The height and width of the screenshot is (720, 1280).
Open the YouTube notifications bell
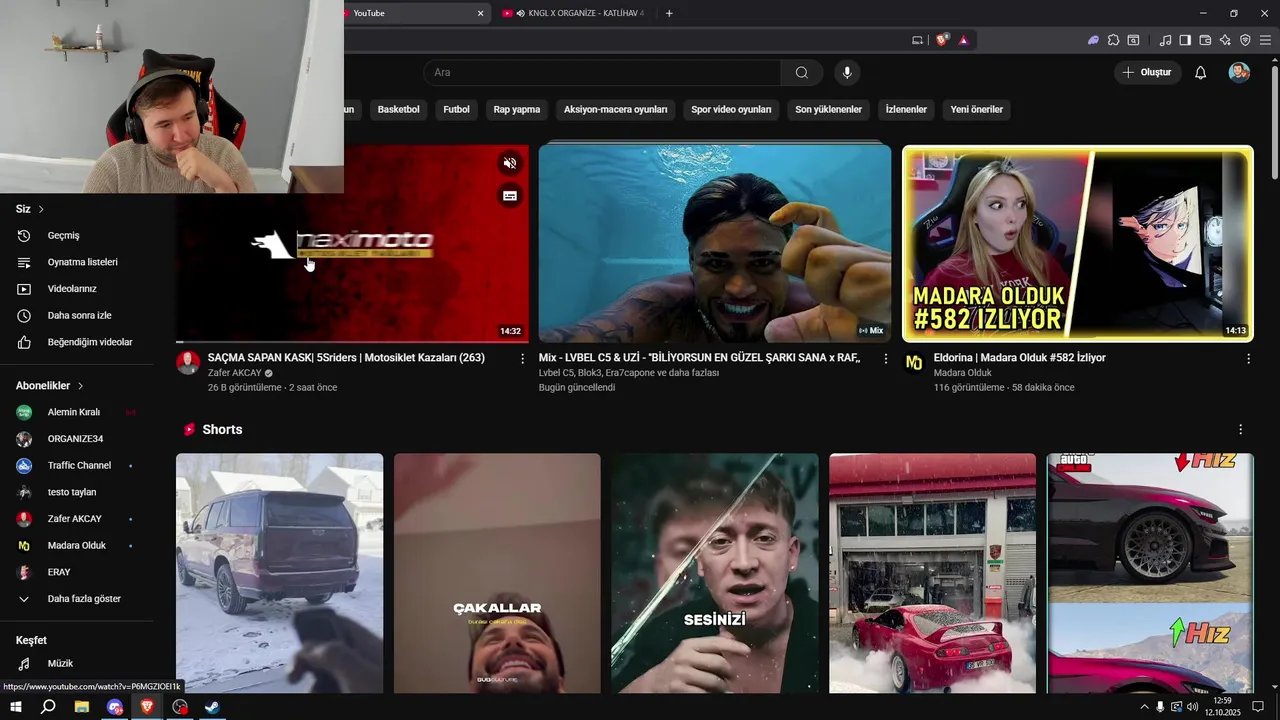pyautogui.click(x=1201, y=72)
